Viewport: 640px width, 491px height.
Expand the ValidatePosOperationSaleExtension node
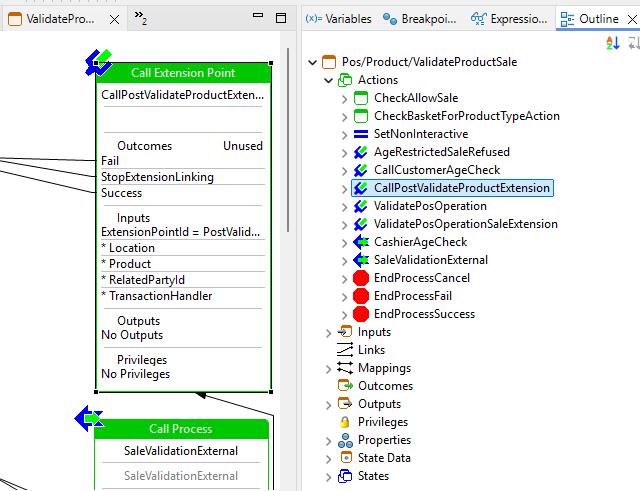click(344, 224)
